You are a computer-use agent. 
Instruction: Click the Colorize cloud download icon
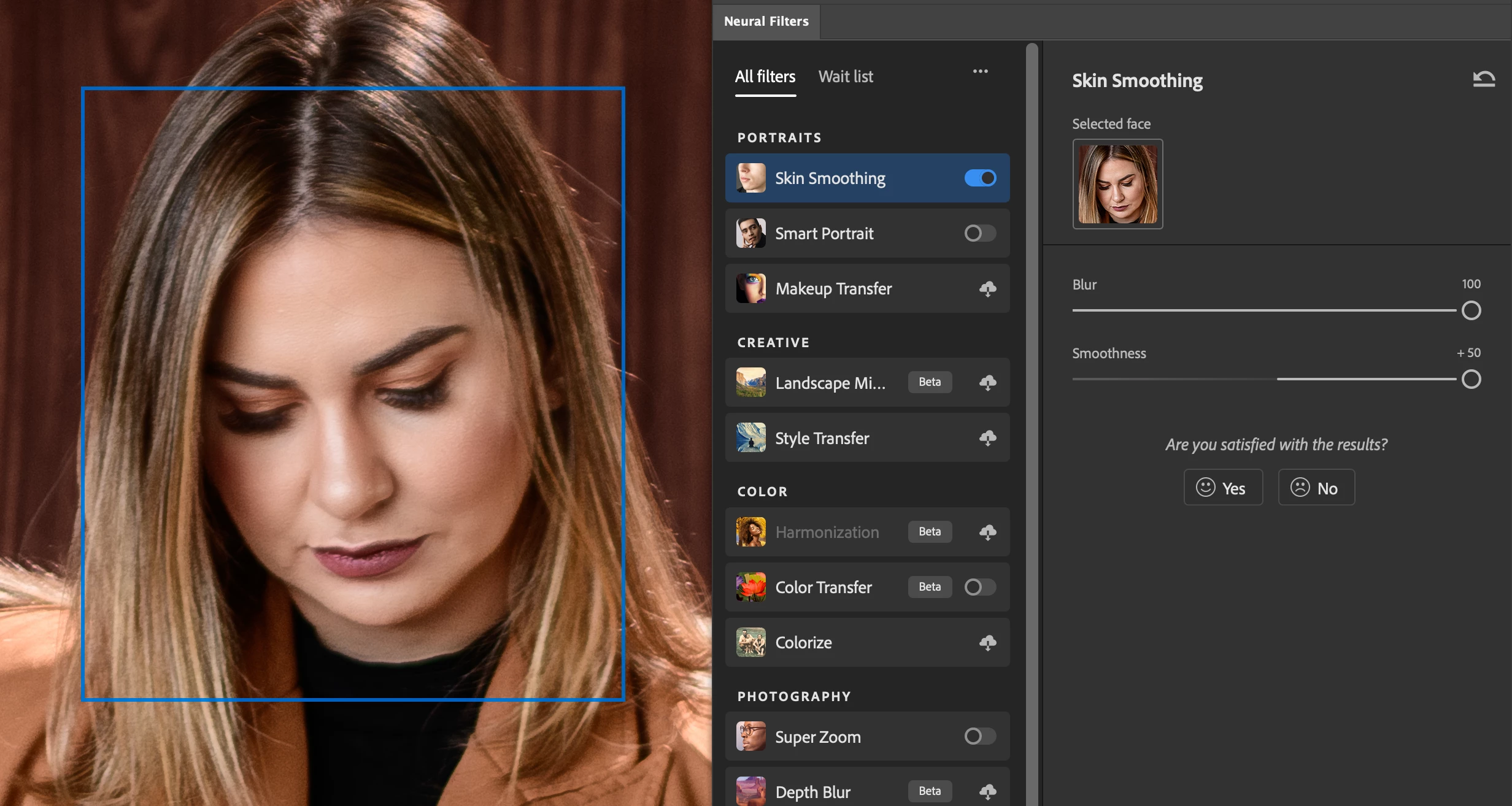[x=987, y=642]
